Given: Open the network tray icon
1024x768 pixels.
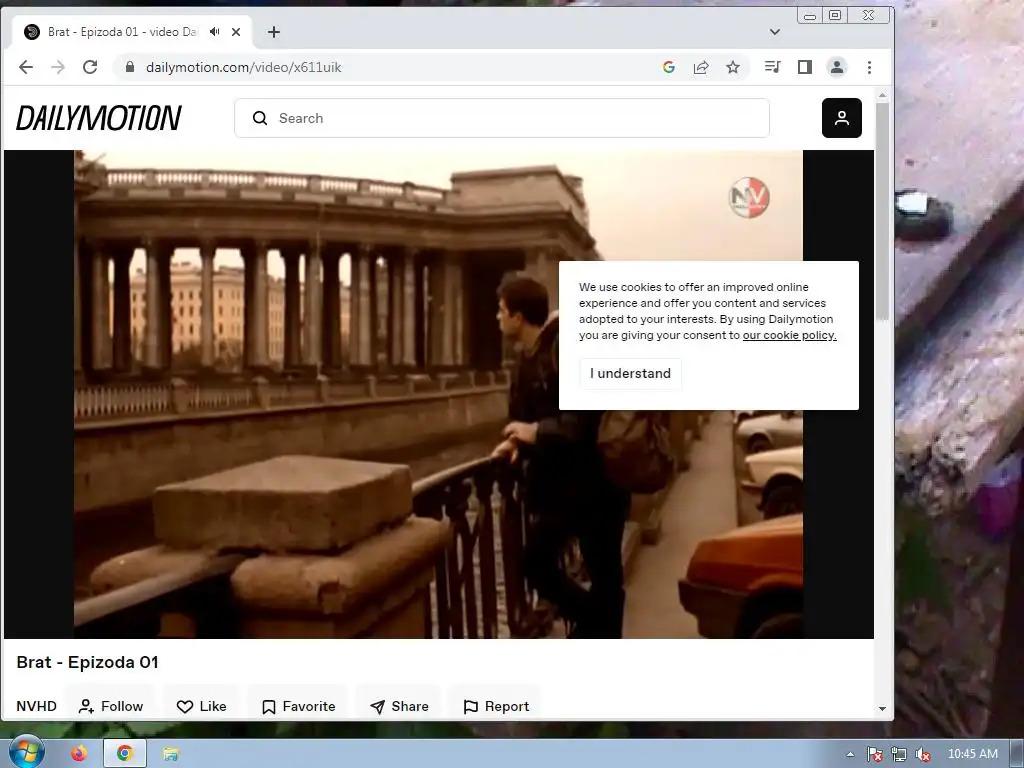Looking at the screenshot, I should (899, 754).
